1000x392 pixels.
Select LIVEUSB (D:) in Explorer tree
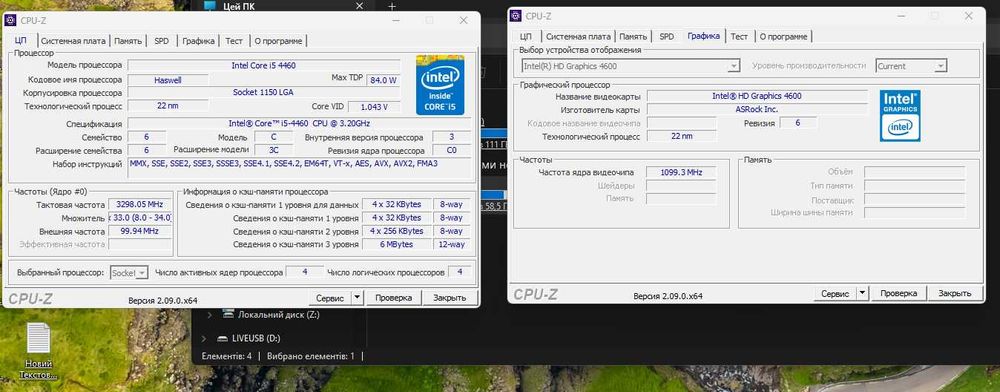[x=257, y=338]
